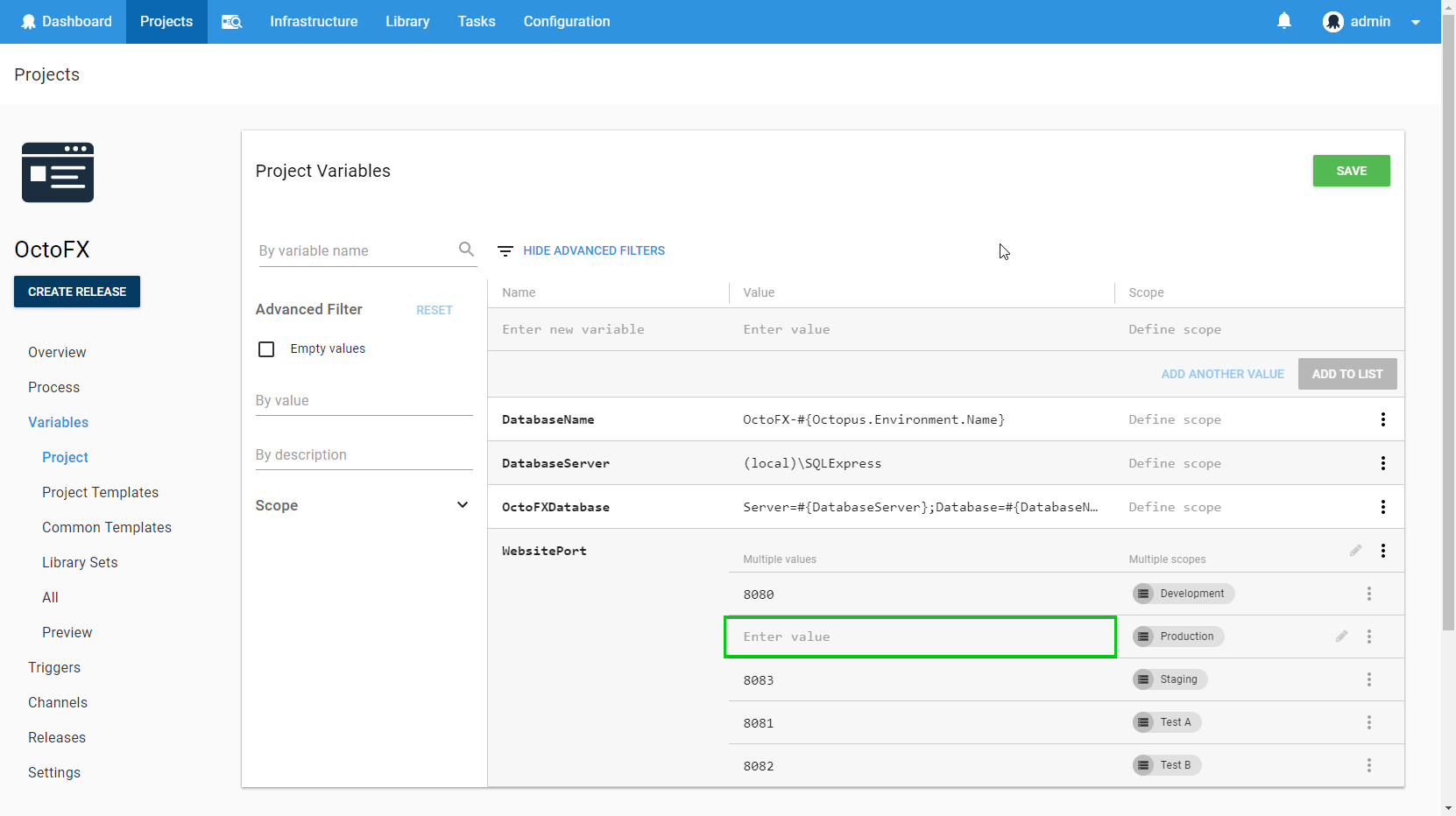Click the empty Production value input field
Screen dimensions: 1456x816
point(919,637)
